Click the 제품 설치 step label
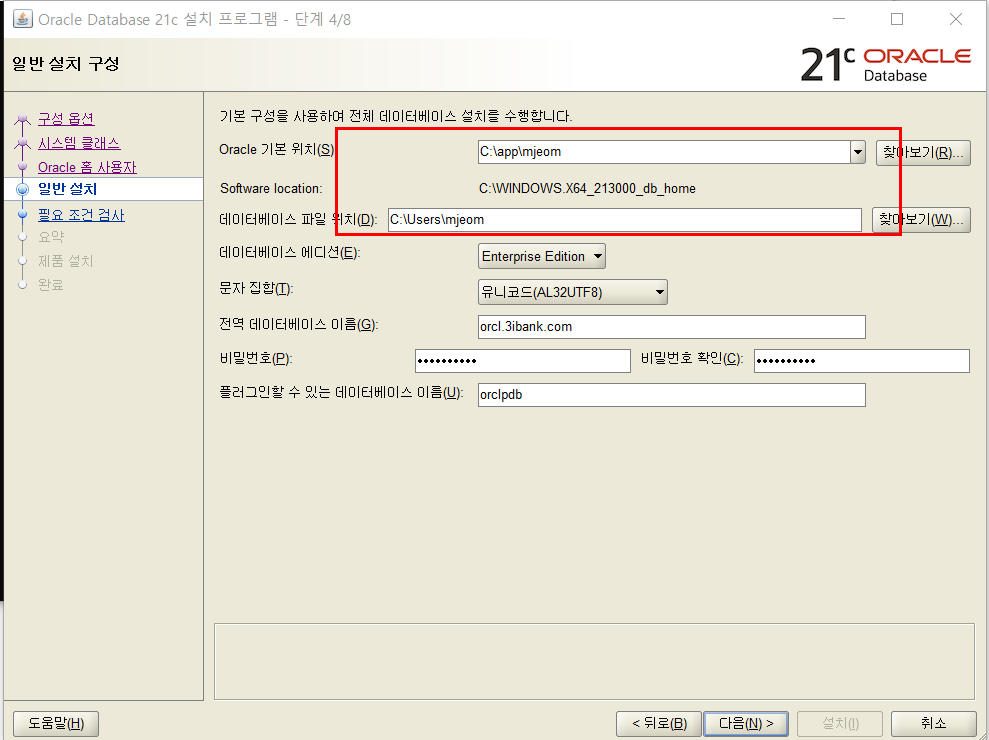The width and height of the screenshot is (989, 740). click(66, 261)
